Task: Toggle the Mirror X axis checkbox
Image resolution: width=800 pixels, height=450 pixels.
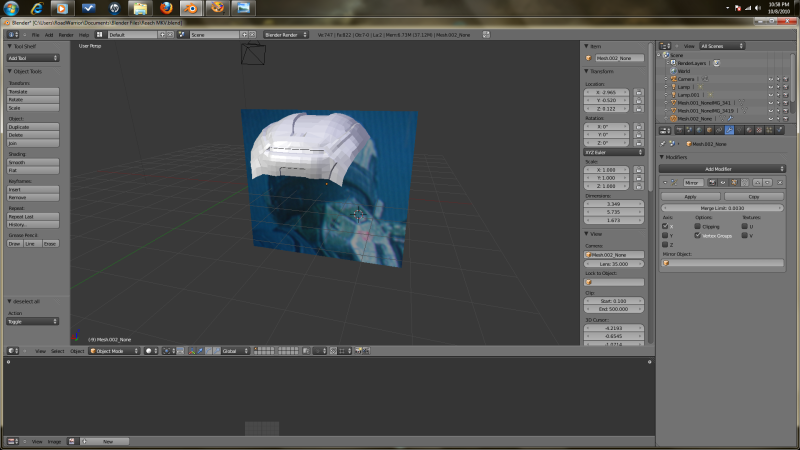Action: click(x=665, y=226)
